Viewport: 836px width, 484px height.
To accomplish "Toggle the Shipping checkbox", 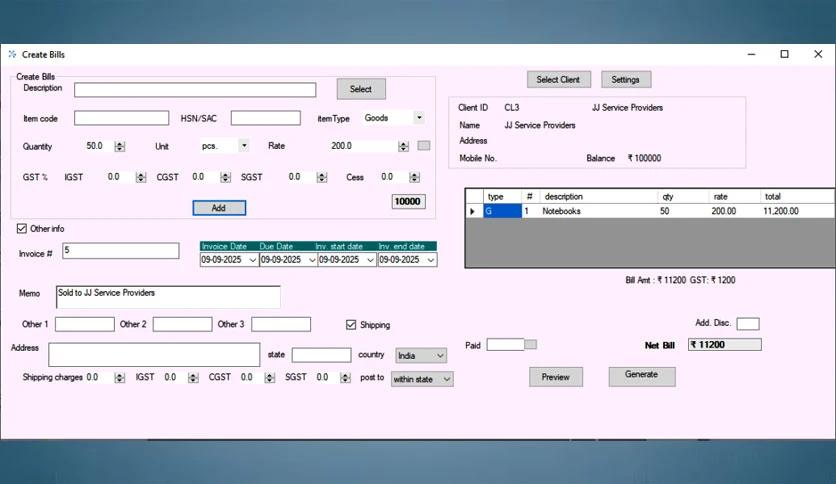I will click(351, 325).
